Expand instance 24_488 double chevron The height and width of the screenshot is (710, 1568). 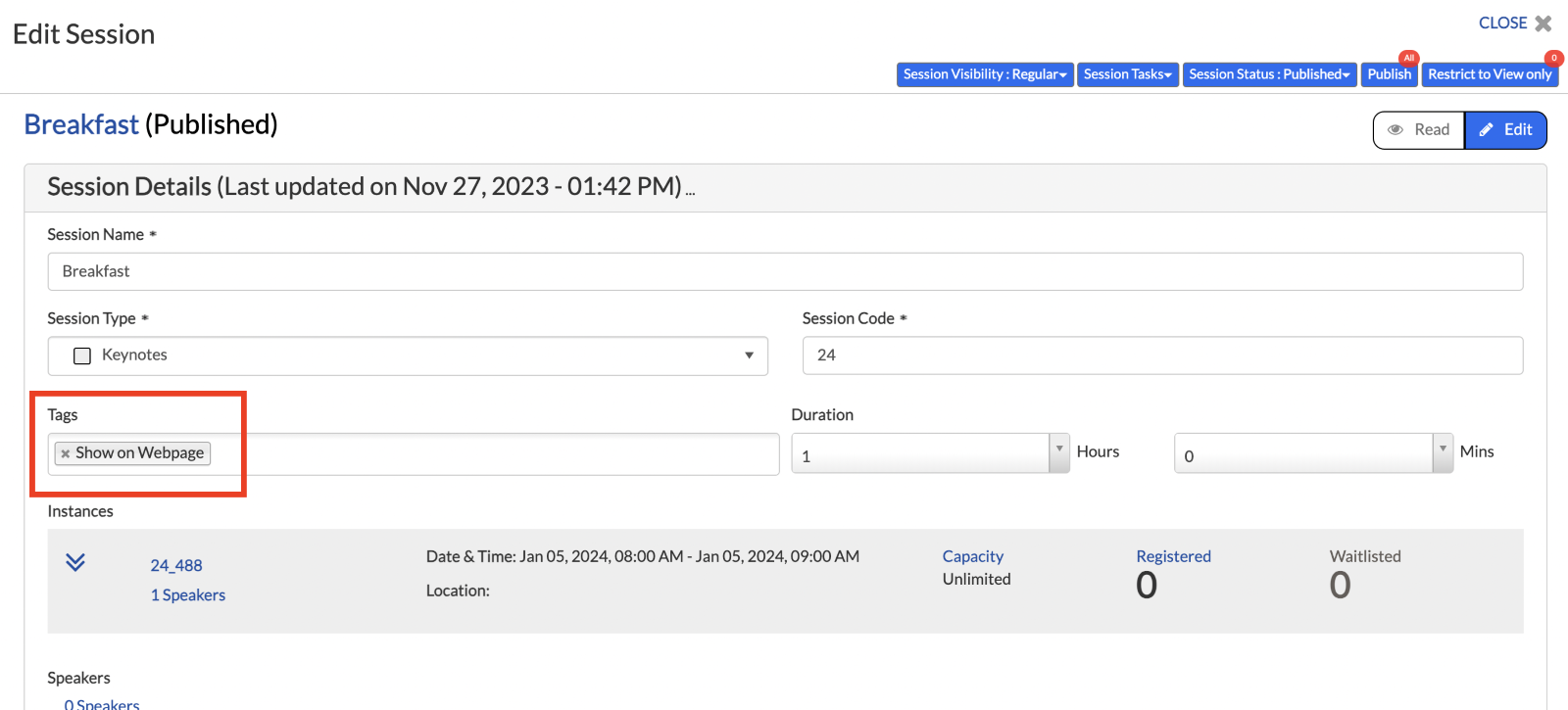click(75, 562)
